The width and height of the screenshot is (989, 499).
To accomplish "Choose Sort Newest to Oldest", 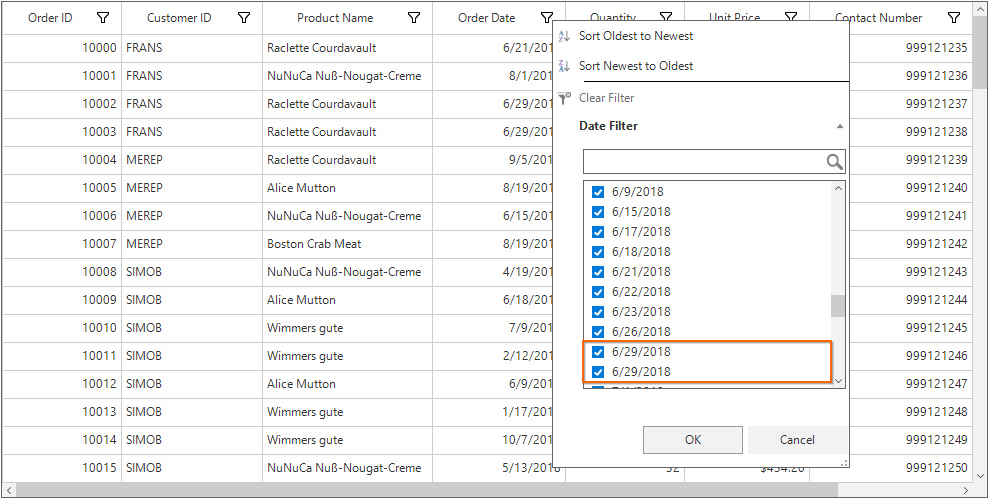I will (636, 66).
